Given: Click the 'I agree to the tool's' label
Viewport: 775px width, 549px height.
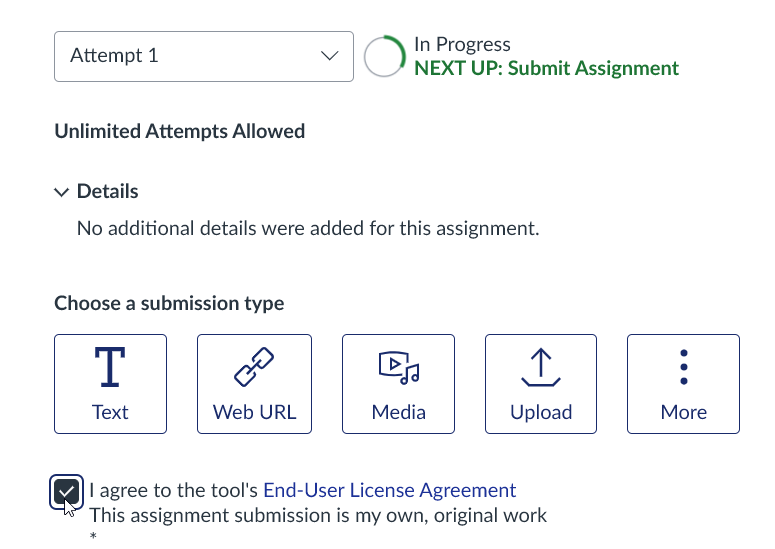Looking at the screenshot, I should (174, 490).
